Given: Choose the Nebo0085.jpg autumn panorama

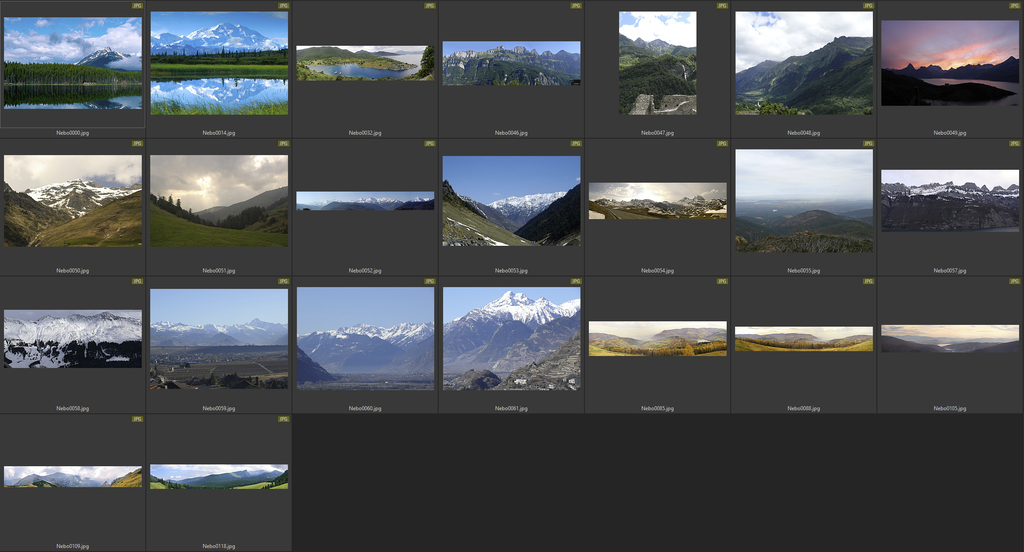Looking at the screenshot, I should 657,339.
